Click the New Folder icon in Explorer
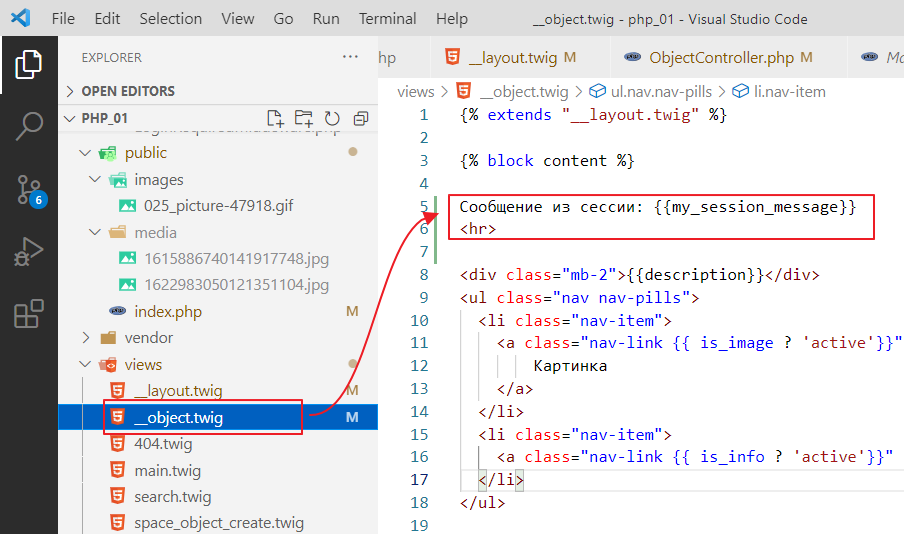The width and height of the screenshot is (904, 534). (x=304, y=118)
